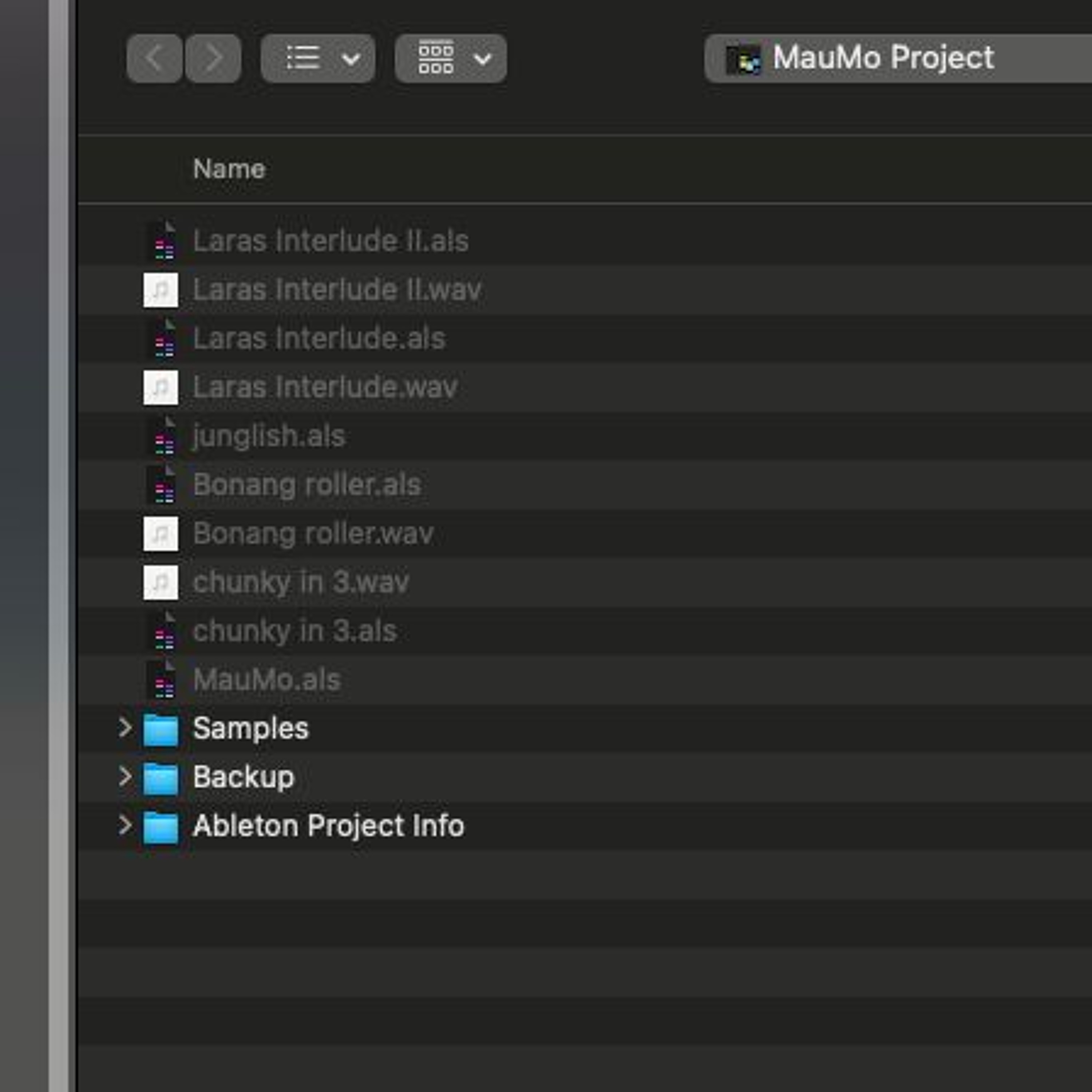1092x1092 pixels.
Task: Click the Backup folder icon
Action: coord(161,778)
